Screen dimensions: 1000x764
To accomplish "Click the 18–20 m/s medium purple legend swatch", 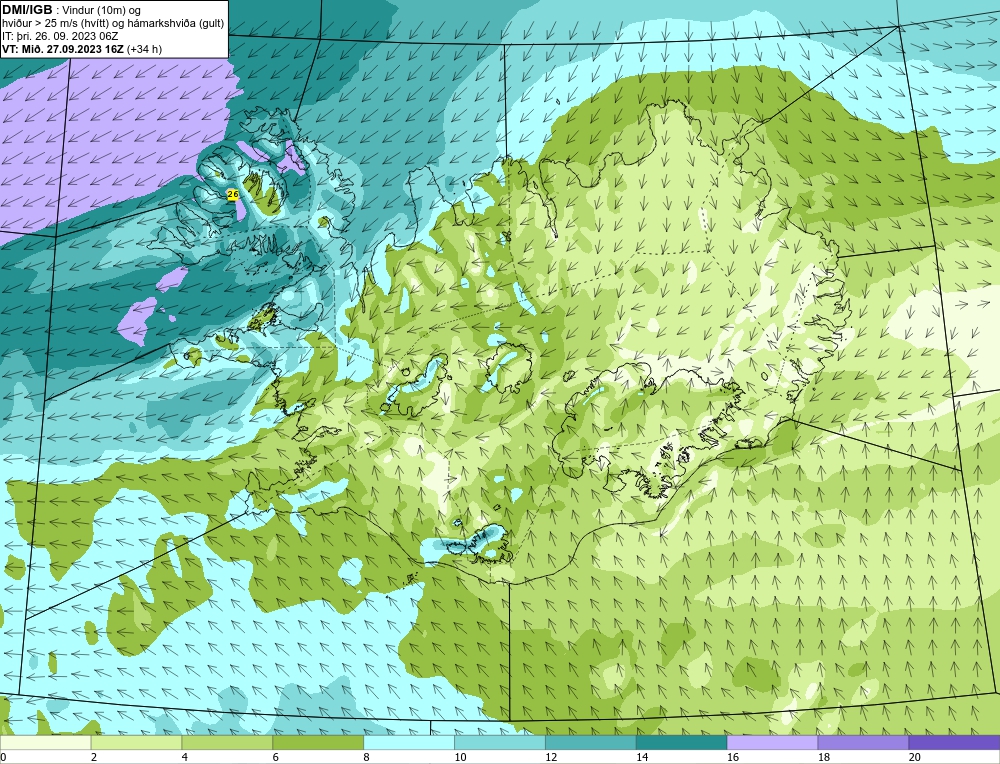I will [864, 743].
